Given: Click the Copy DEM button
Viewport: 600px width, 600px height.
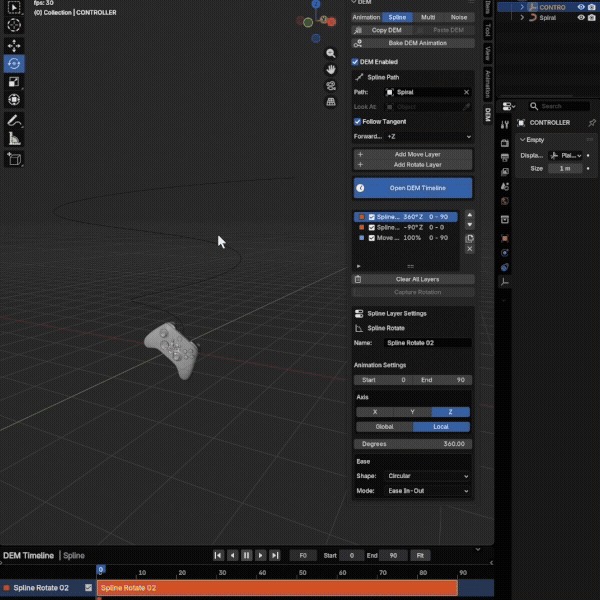Looking at the screenshot, I should click(382, 30).
